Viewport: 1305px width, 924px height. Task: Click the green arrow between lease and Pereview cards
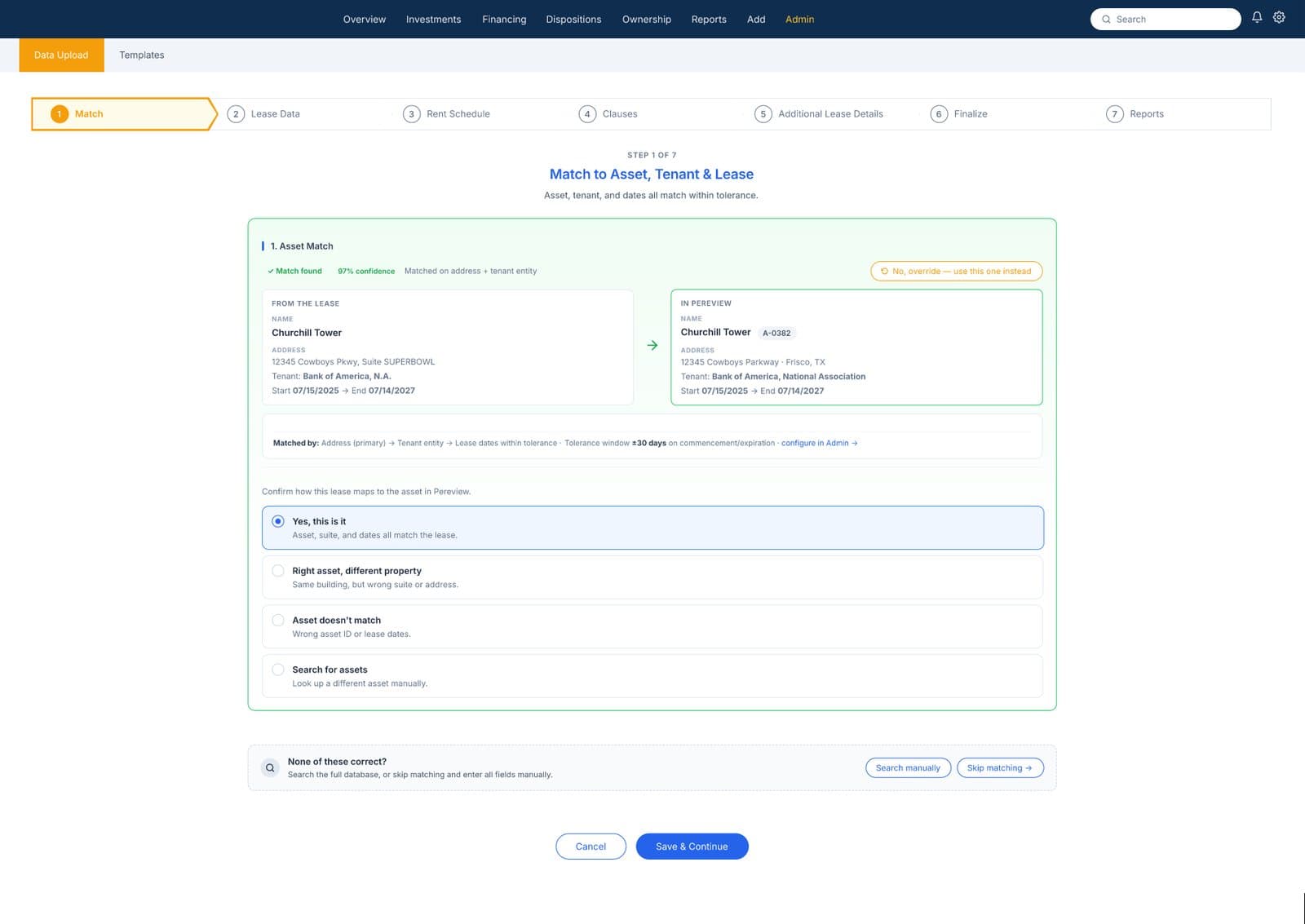click(x=652, y=346)
